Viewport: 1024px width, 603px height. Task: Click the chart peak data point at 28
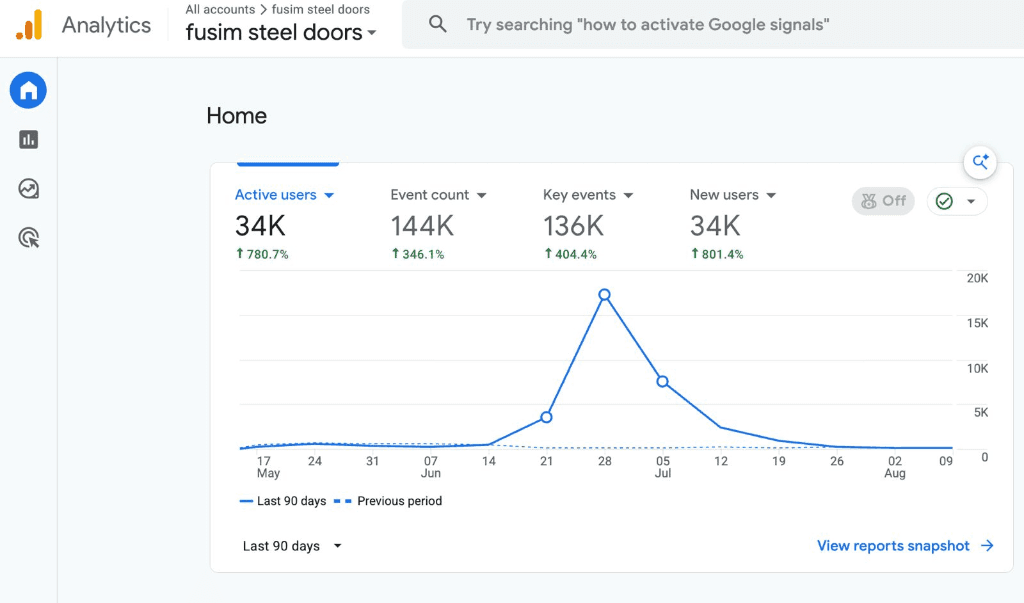[605, 295]
